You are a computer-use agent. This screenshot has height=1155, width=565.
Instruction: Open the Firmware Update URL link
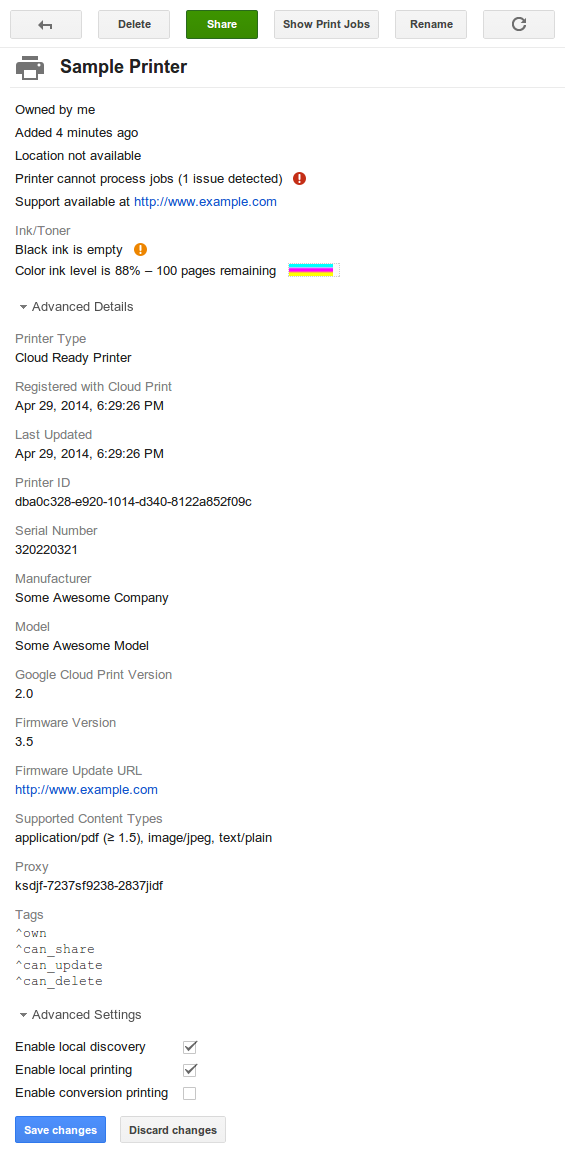[x=87, y=790]
